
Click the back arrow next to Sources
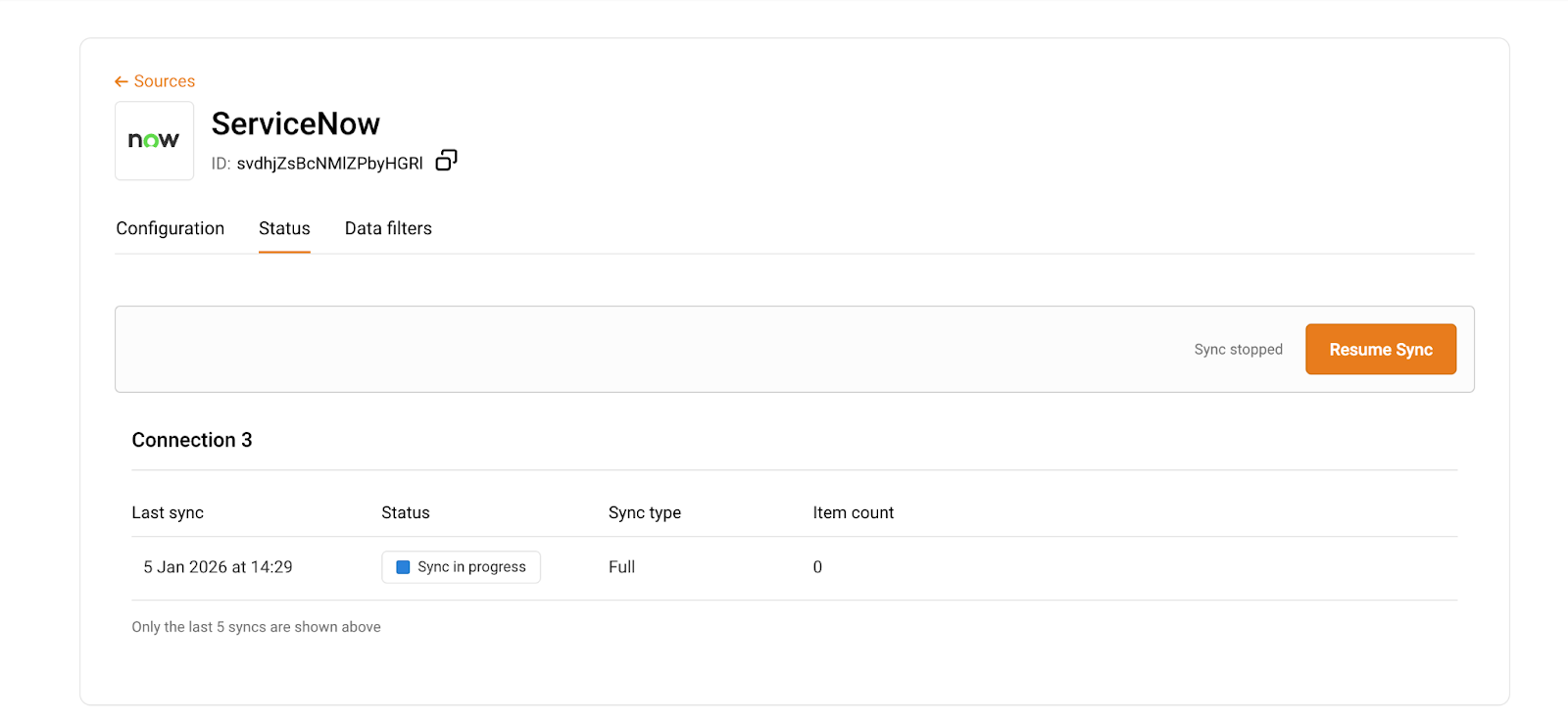[122, 81]
